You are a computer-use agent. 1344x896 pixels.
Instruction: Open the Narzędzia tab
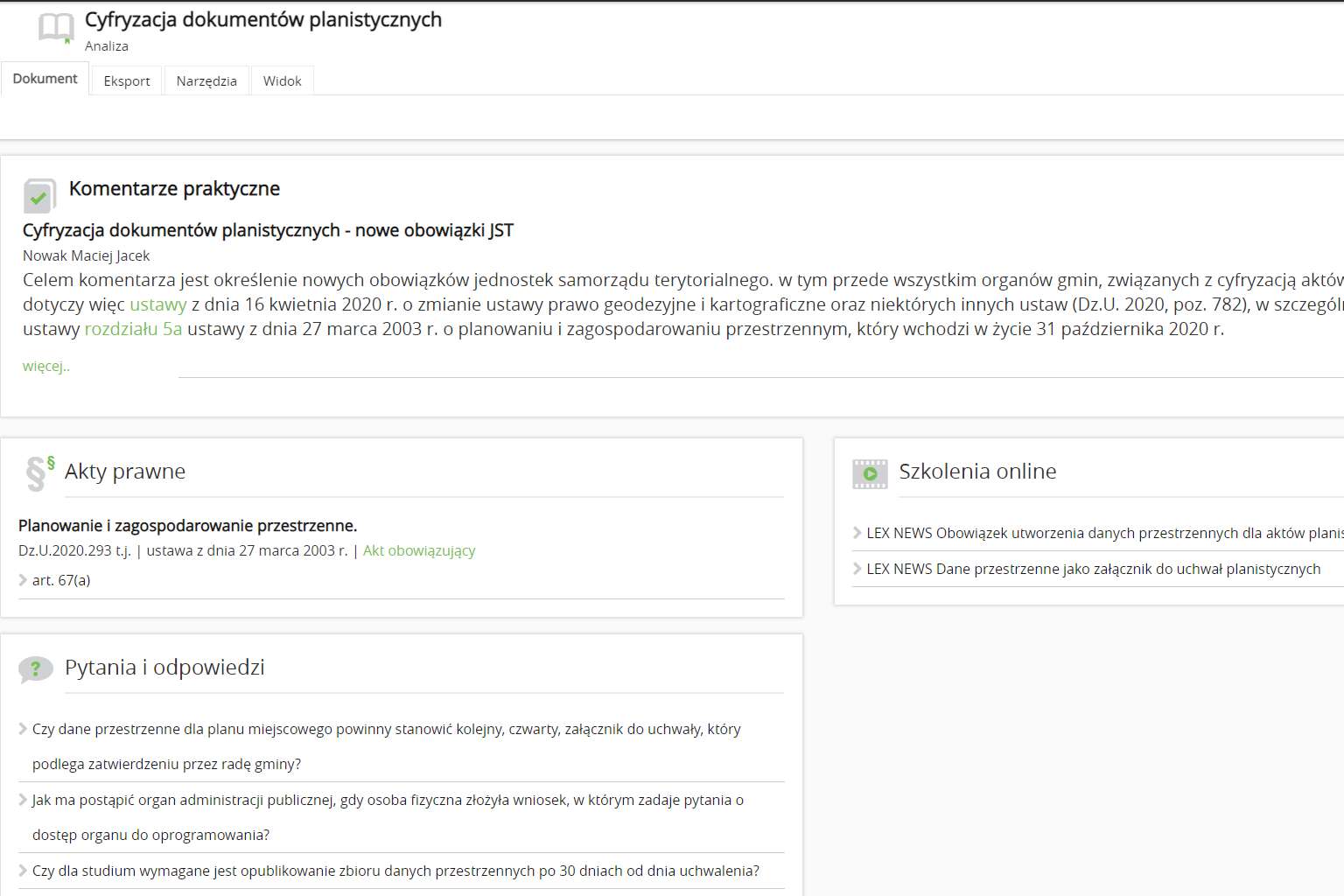coord(206,80)
